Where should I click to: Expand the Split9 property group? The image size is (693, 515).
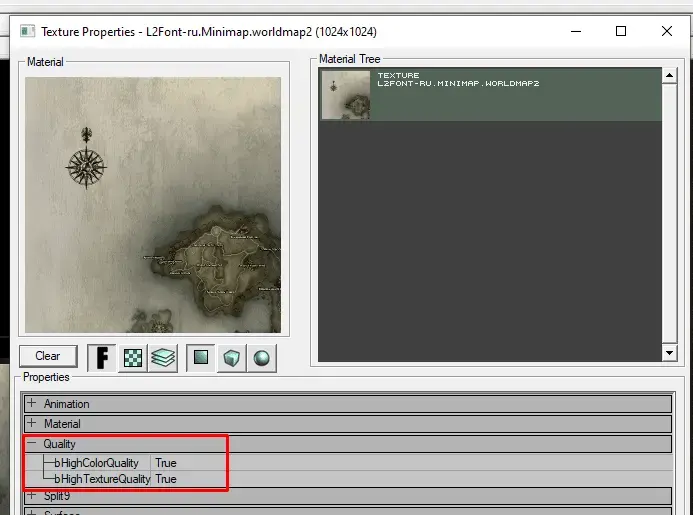(31, 495)
